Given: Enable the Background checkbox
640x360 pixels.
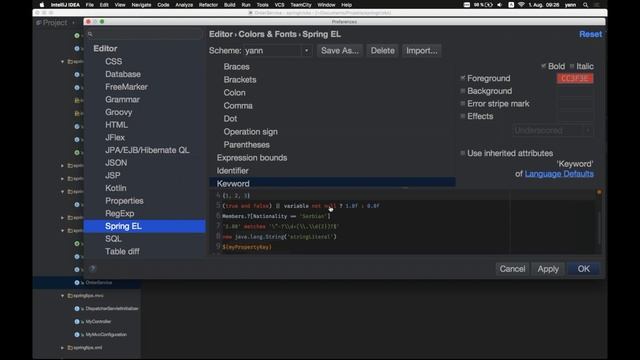Looking at the screenshot, I should 462,91.
